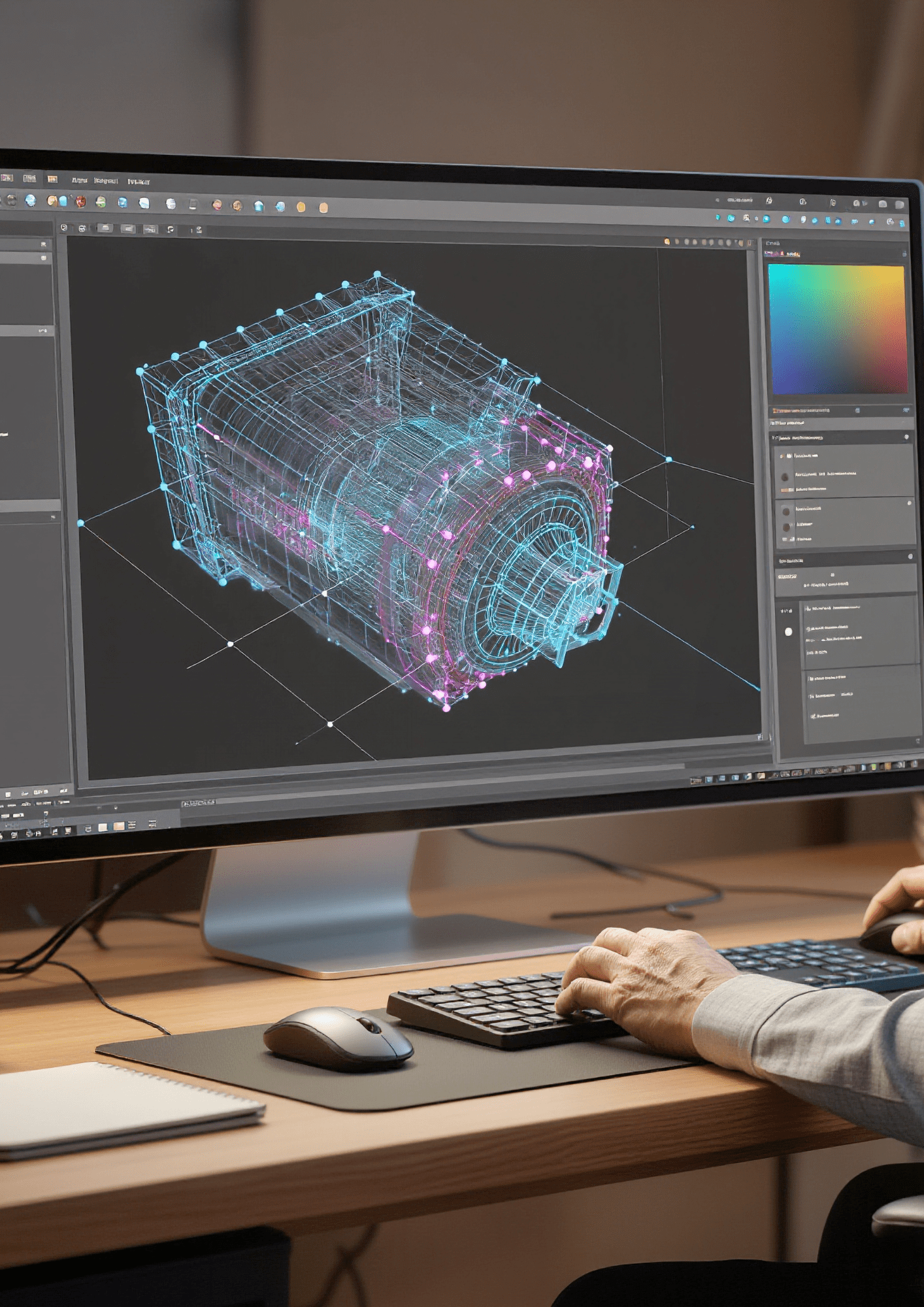The width and height of the screenshot is (924, 1307).
Task: Click the red sphere icon in the top toolbar
Action: click(81, 201)
